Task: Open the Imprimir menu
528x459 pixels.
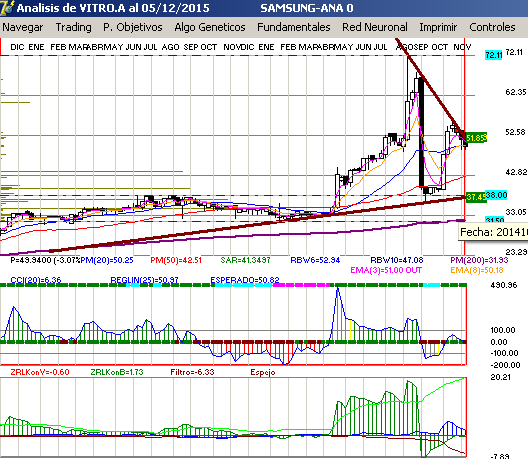Action: tap(438, 27)
